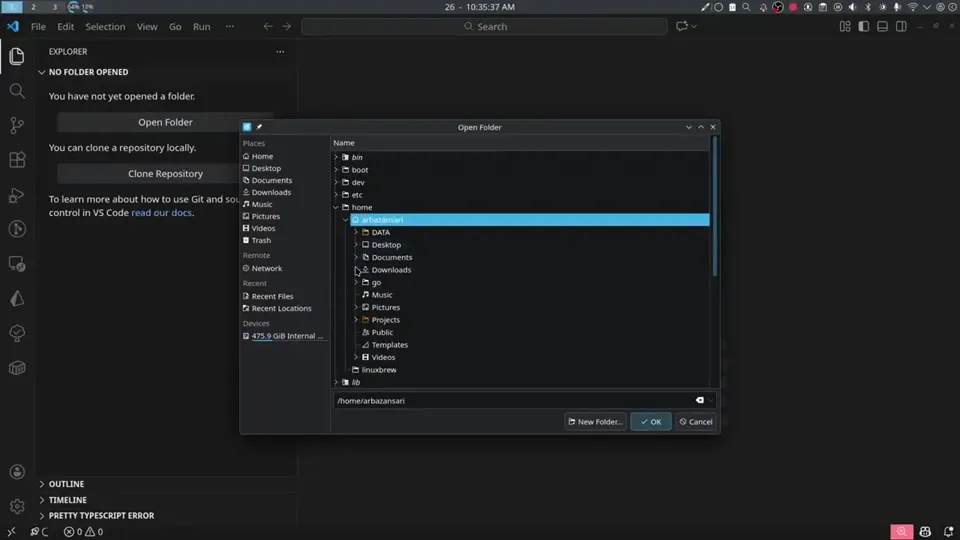The height and width of the screenshot is (540, 960).
Task: Click the Bluetooth icon in system tray
Action: (868, 7)
